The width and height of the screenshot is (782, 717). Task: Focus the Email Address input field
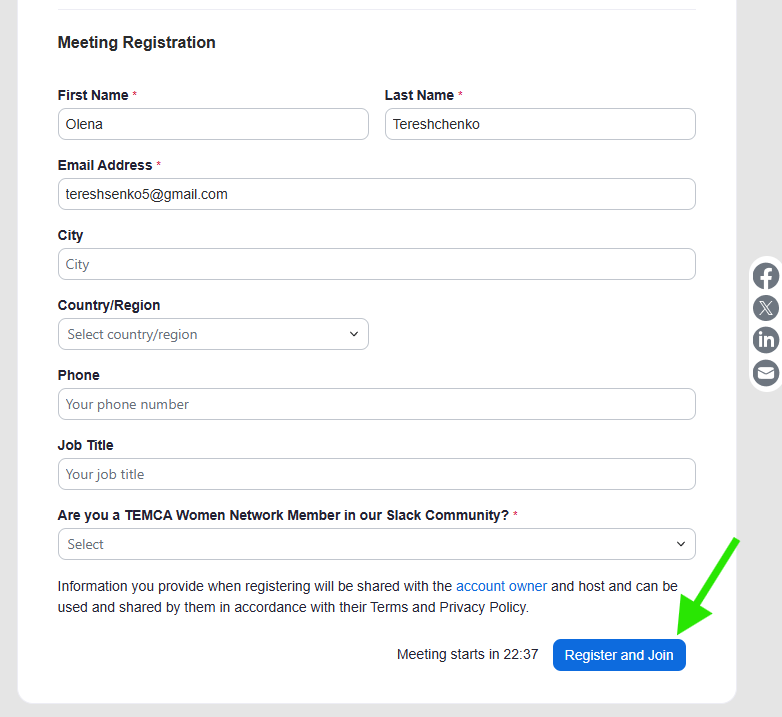[377, 194]
